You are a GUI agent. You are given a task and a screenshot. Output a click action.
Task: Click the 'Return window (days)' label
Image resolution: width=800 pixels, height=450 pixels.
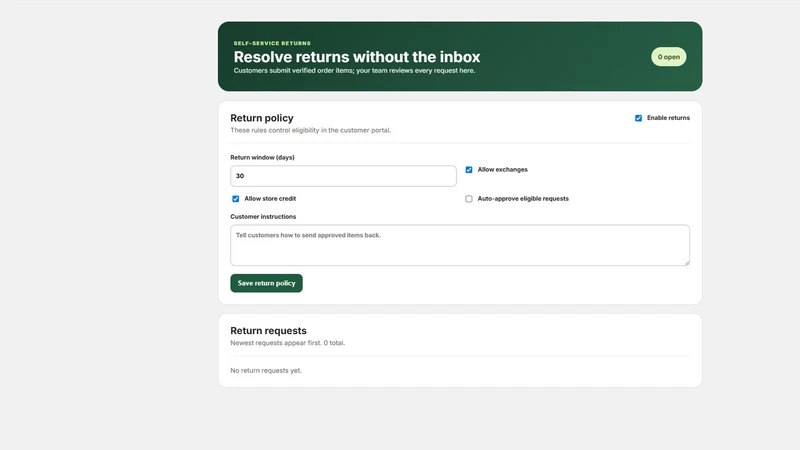tap(262, 158)
